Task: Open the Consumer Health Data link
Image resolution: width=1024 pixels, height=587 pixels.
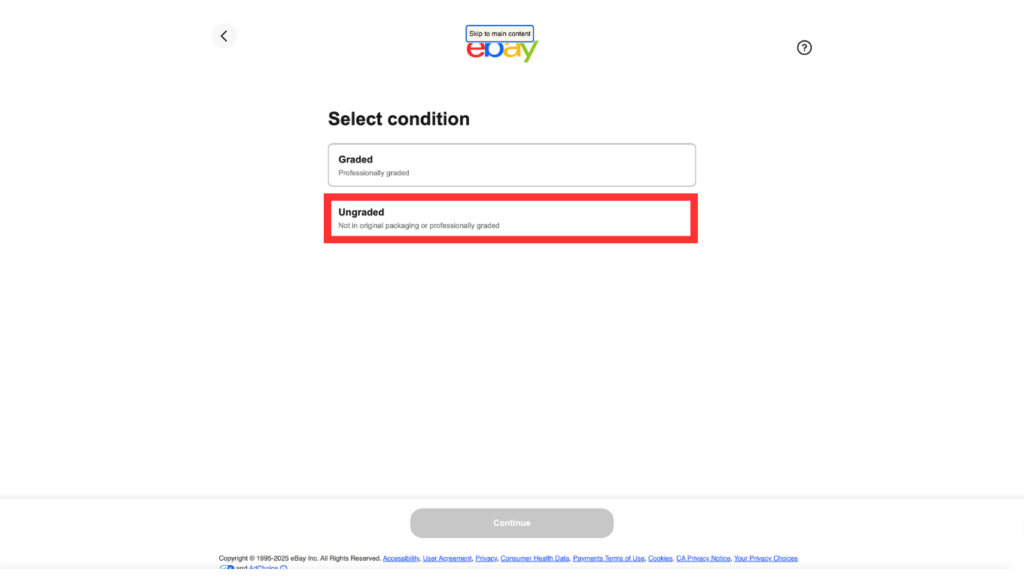Action: 534,558
